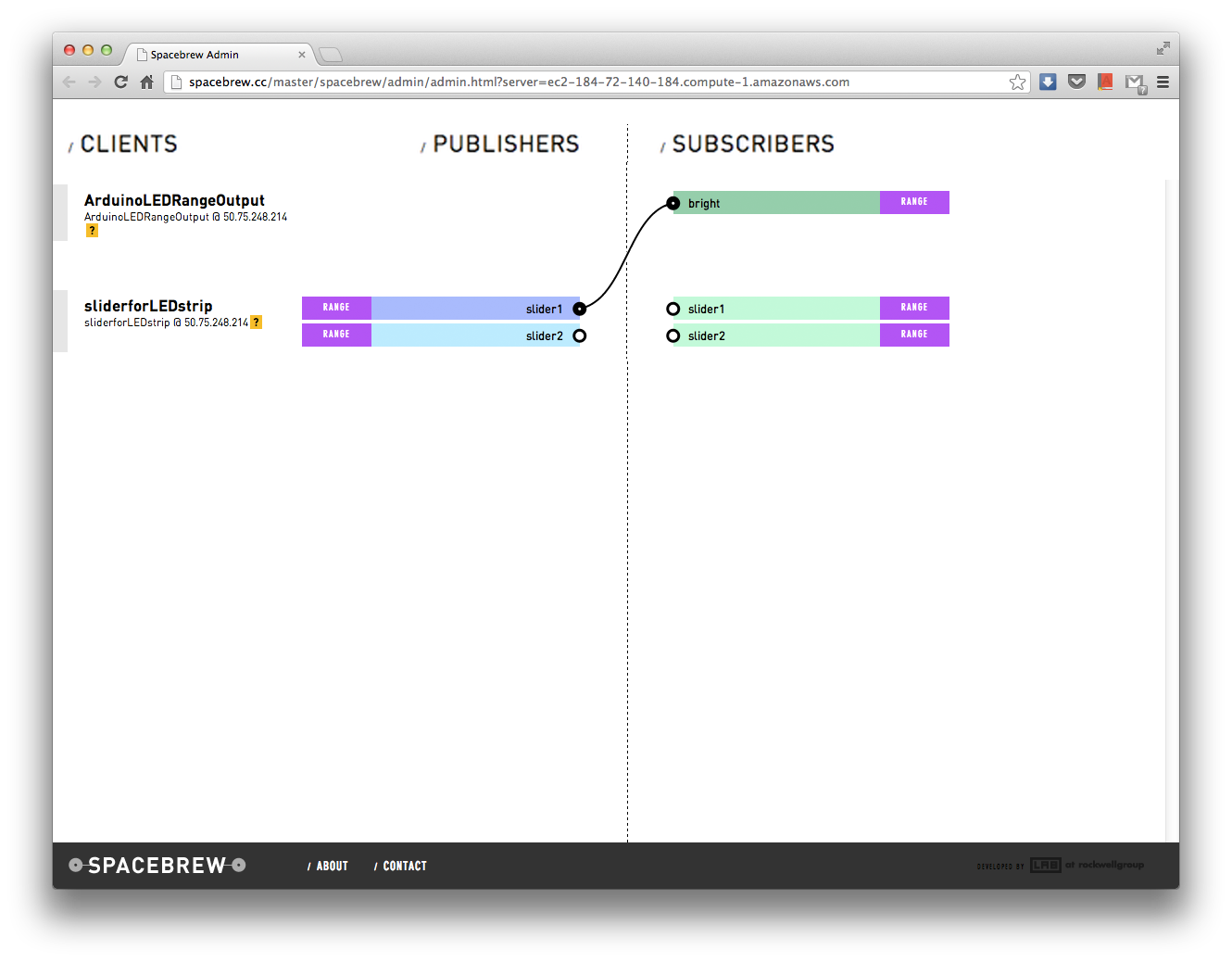The height and width of the screenshot is (962, 1232).
Task: Click the publisher slider2 bar
Action: tap(475, 335)
